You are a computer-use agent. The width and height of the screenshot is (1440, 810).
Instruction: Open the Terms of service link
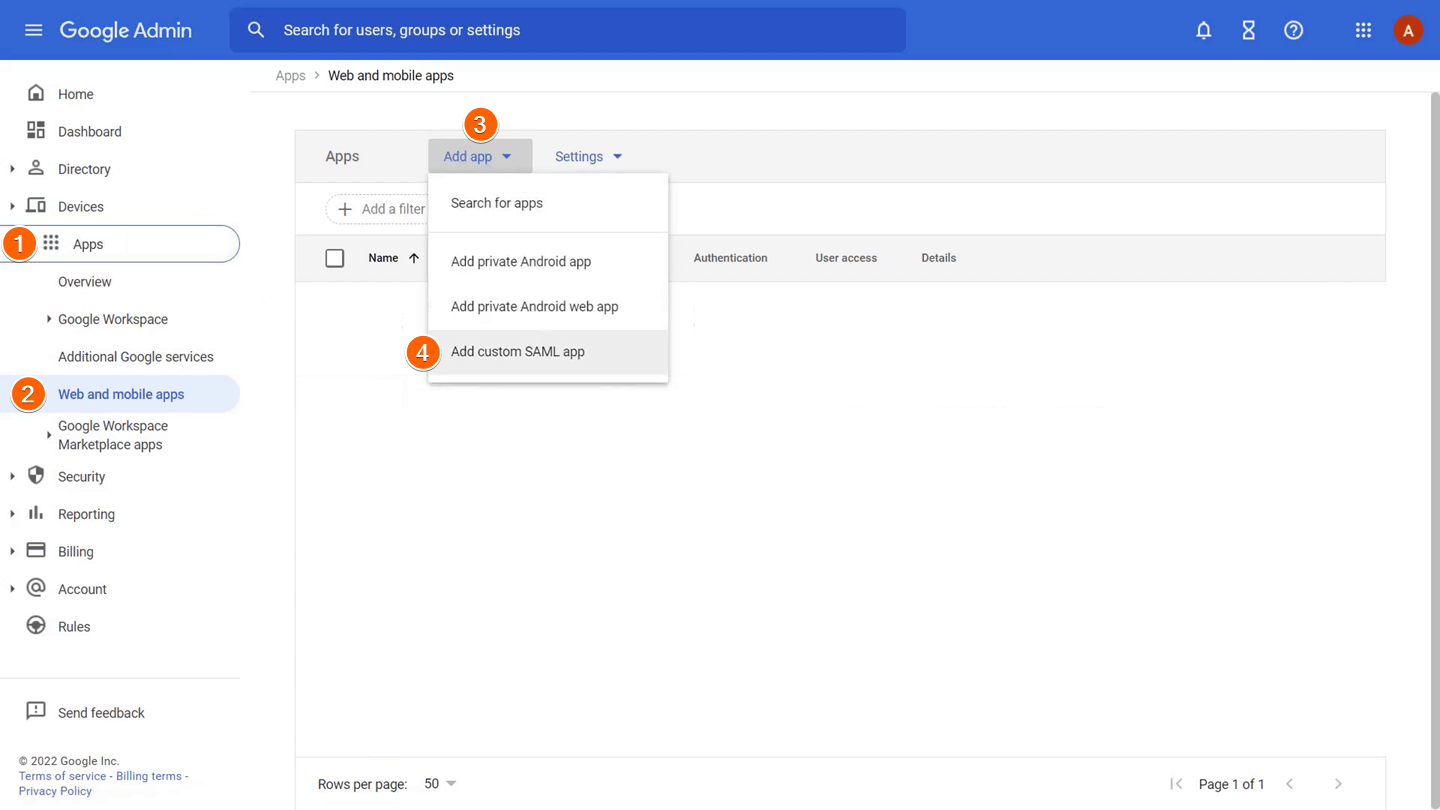pyautogui.click(x=62, y=776)
